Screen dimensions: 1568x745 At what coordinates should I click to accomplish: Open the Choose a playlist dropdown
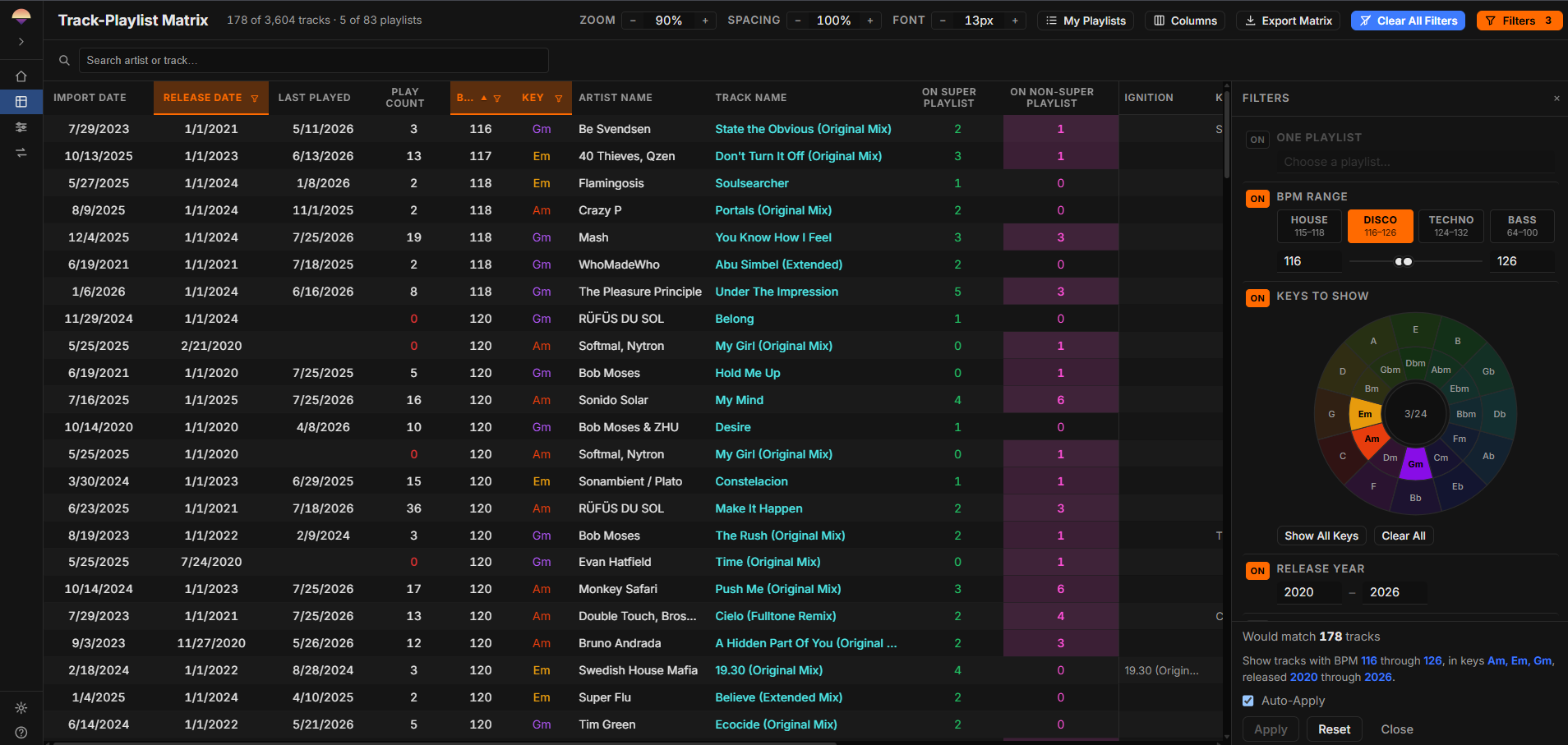pyautogui.click(x=1415, y=162)
